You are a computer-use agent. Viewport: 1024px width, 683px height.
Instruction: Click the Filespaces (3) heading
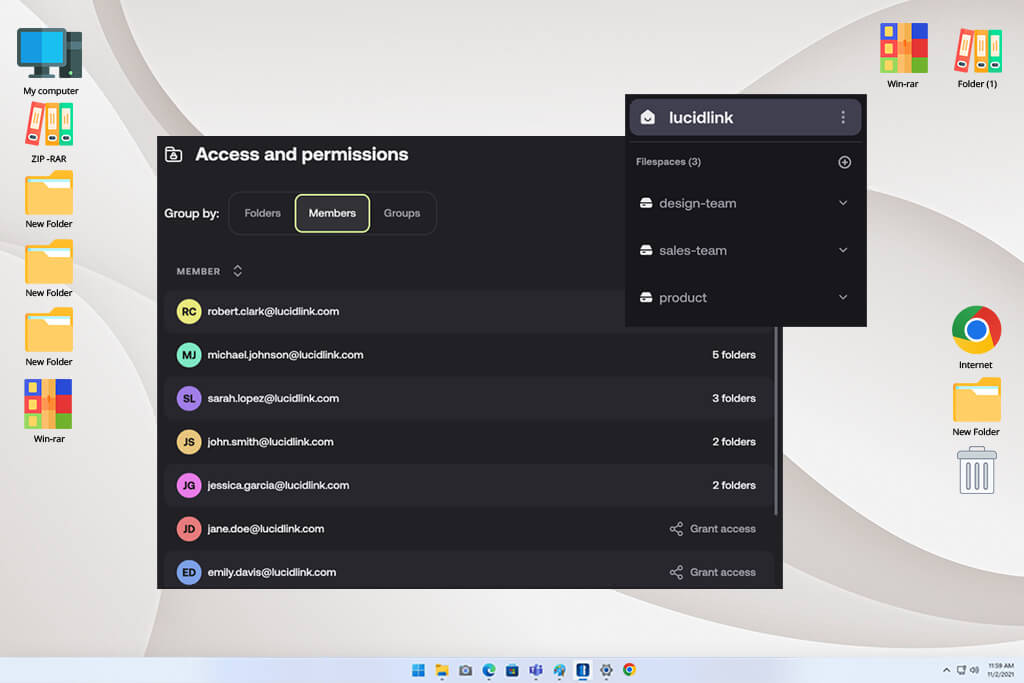(668, 162)
